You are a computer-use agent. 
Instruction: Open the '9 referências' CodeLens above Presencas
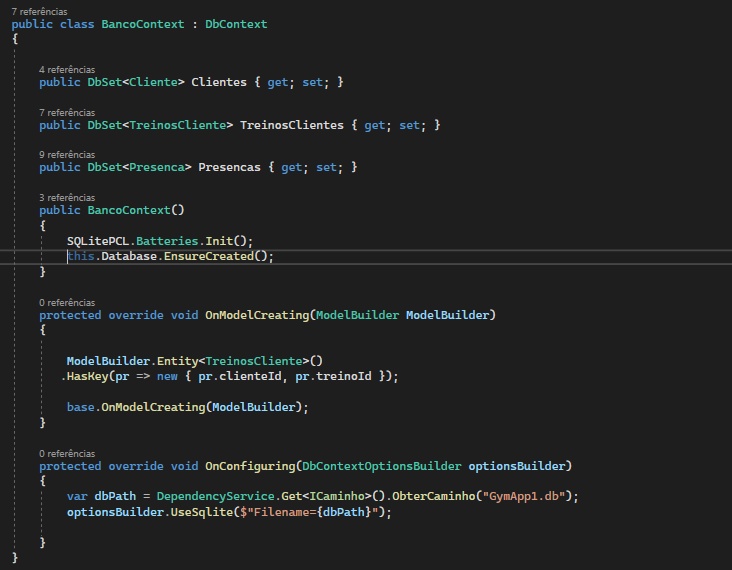tap(67, 155)
